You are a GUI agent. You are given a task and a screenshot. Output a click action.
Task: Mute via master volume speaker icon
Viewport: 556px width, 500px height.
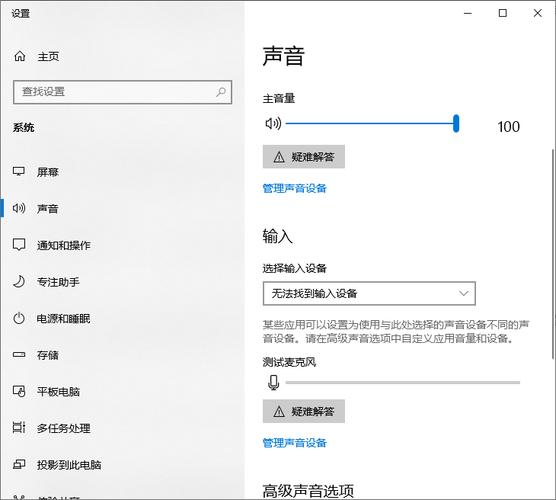(273, 123)
